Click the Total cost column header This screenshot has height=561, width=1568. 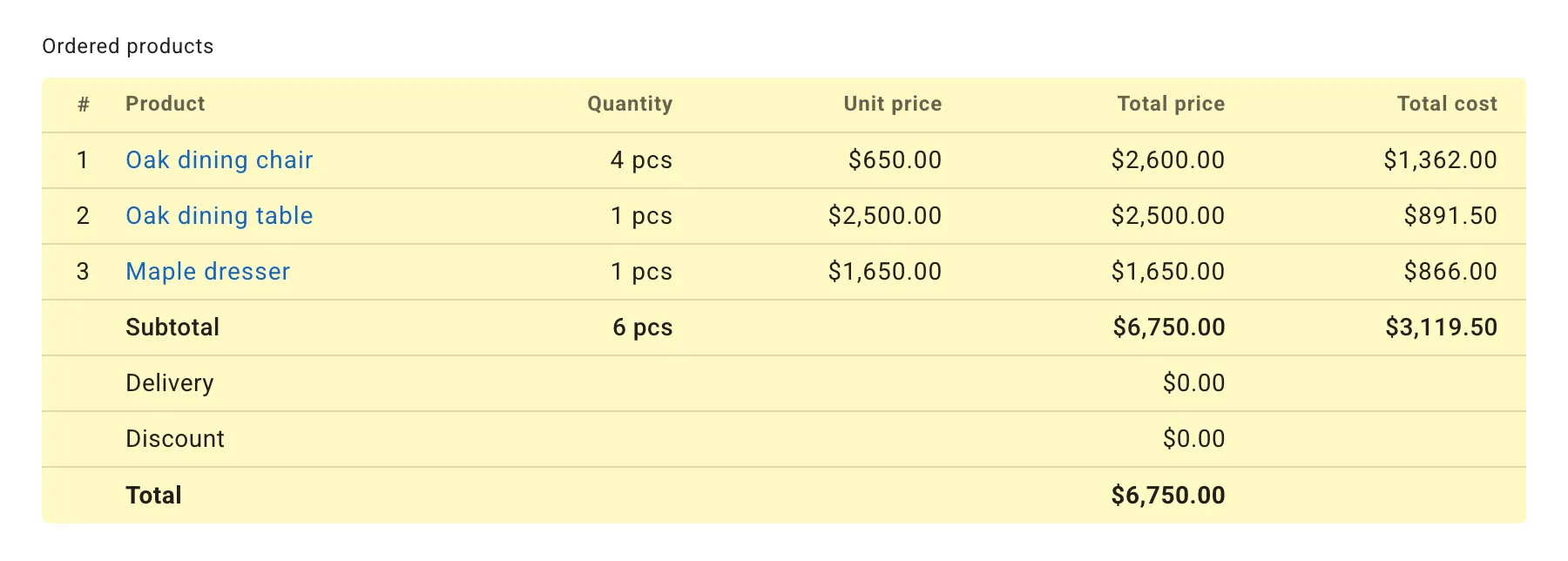[x=1446, y=104]
